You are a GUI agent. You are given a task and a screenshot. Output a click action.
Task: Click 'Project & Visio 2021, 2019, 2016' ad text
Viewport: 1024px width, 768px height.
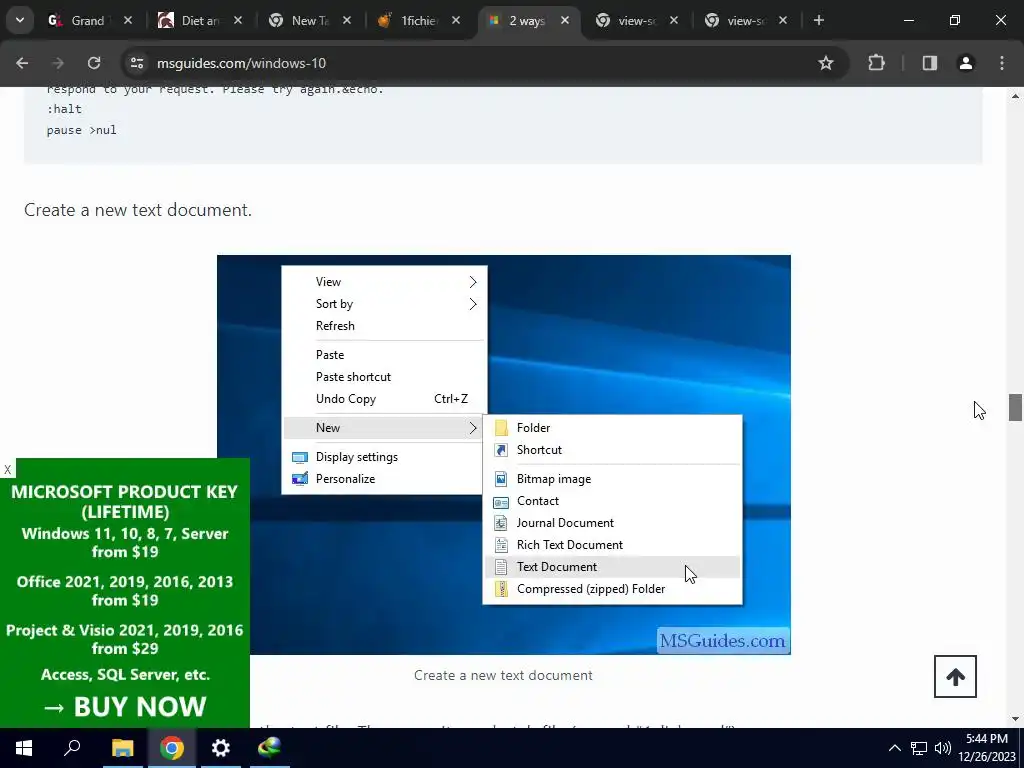coord(125,630)
